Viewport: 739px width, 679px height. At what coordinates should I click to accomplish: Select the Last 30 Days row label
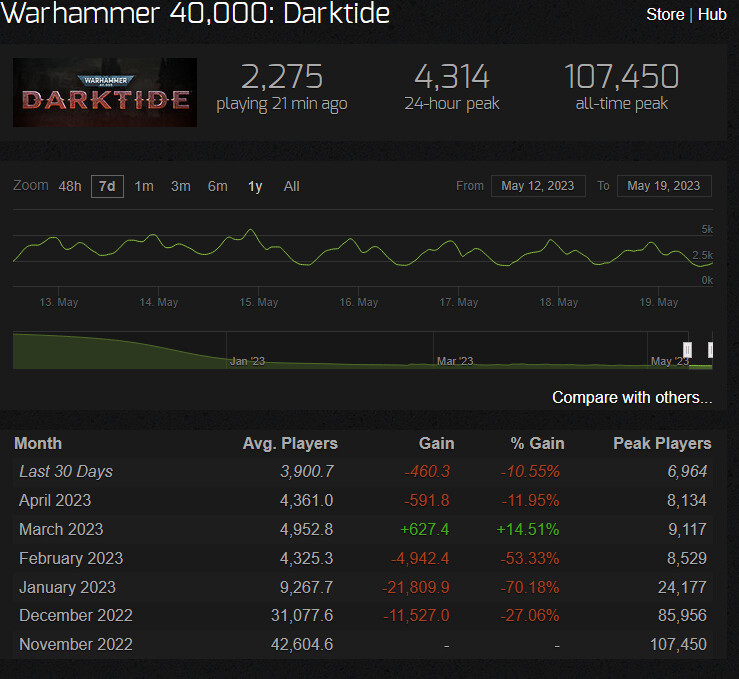point(66,472)
